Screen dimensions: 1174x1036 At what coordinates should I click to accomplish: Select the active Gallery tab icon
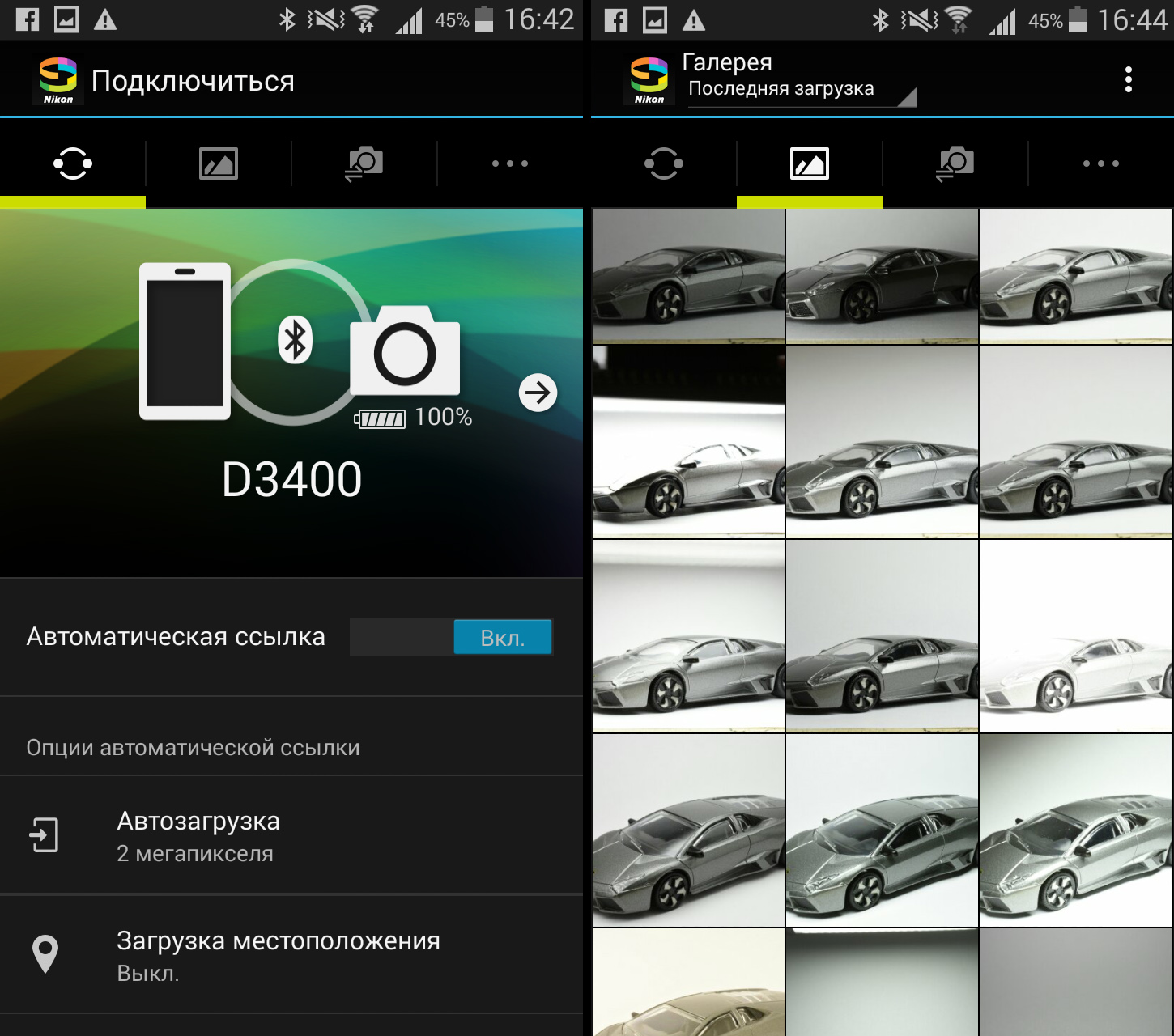click(810, 163)
